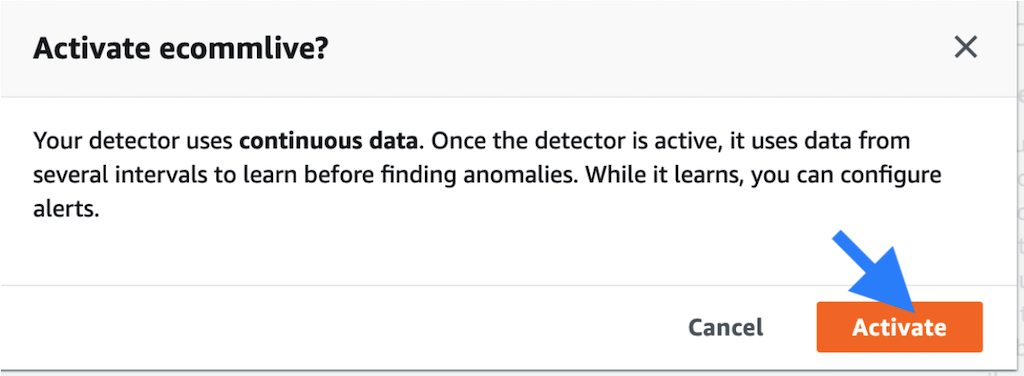Click the orange Activate button

click(899, 327)
